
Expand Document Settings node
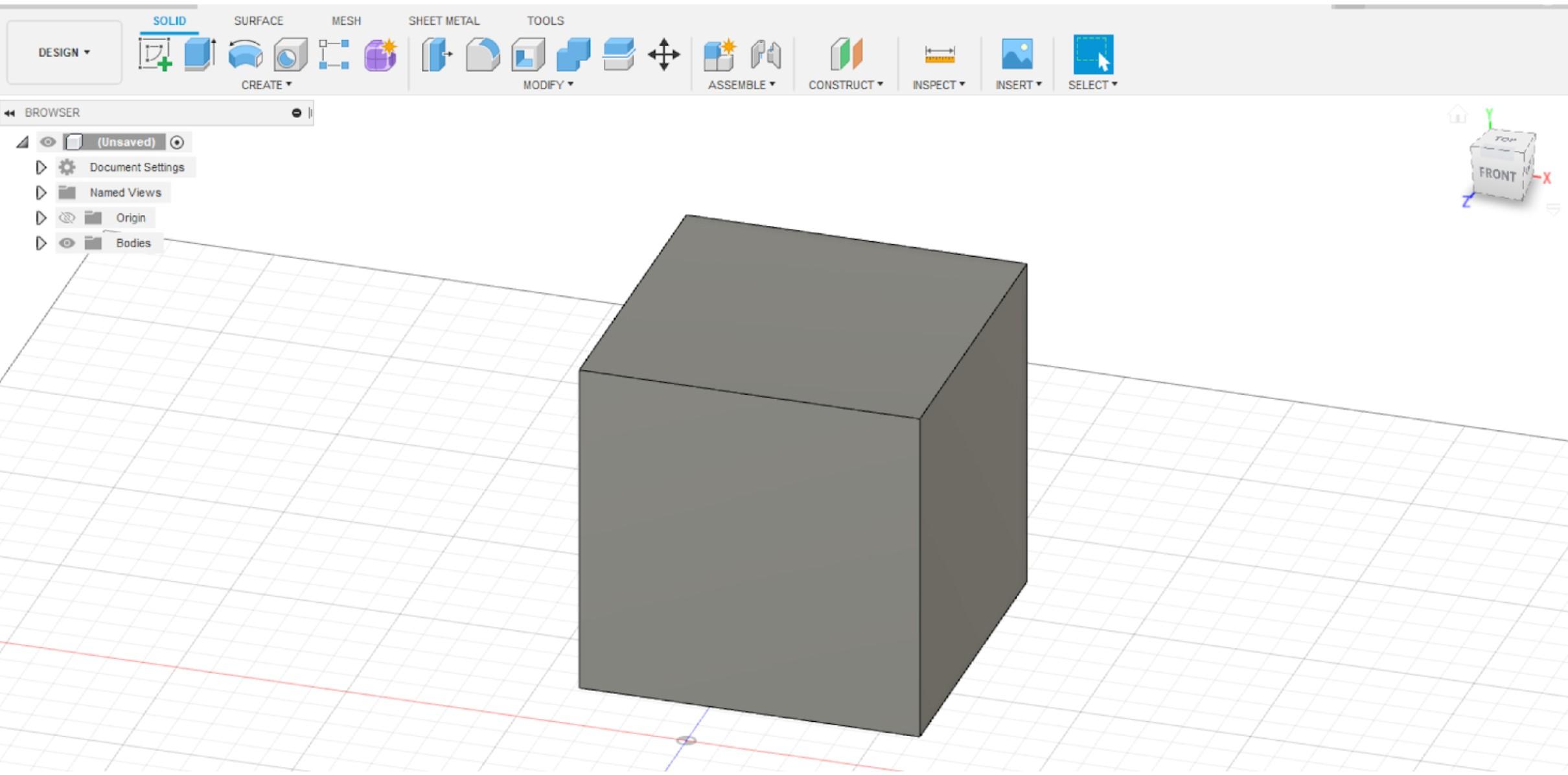coord(41,167)
